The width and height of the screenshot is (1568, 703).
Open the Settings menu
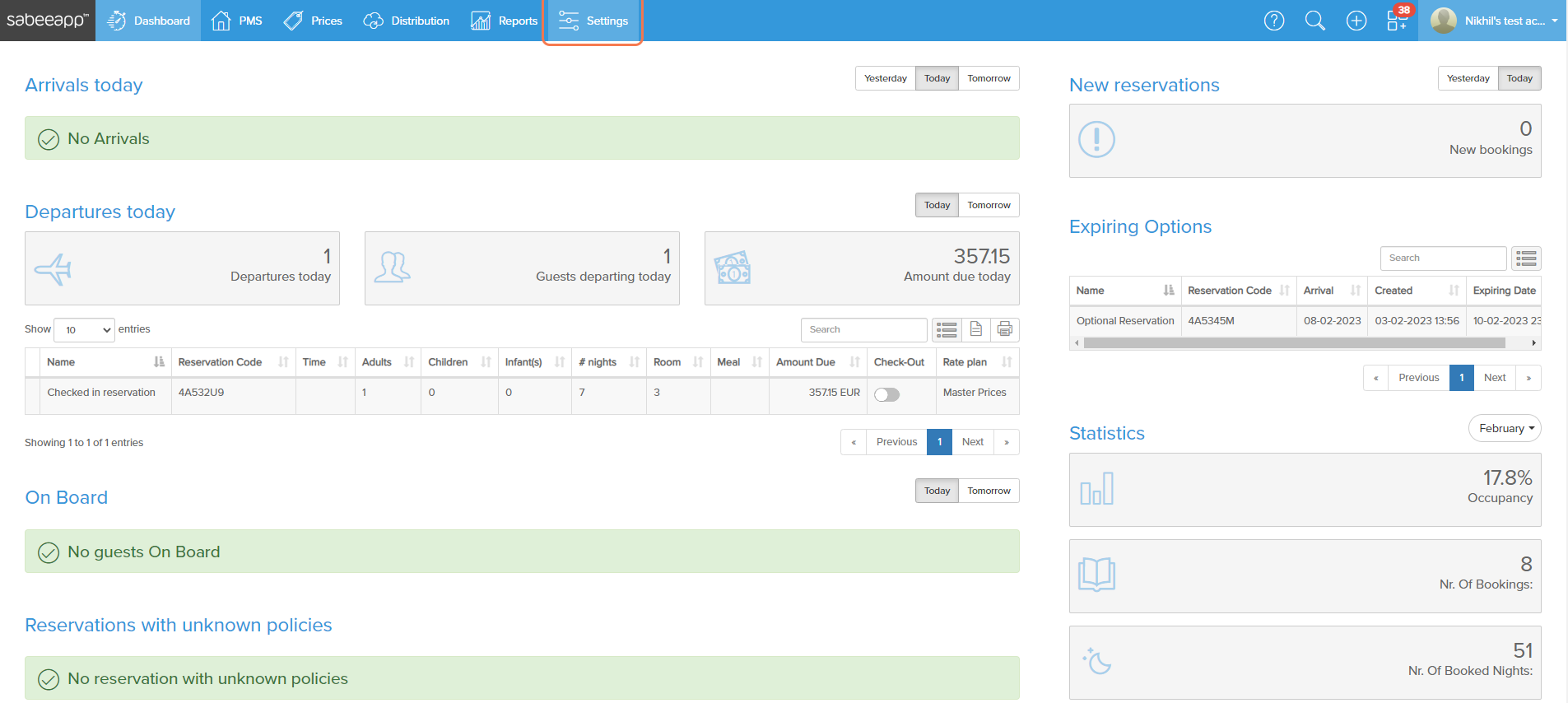(x=593, y=21)
